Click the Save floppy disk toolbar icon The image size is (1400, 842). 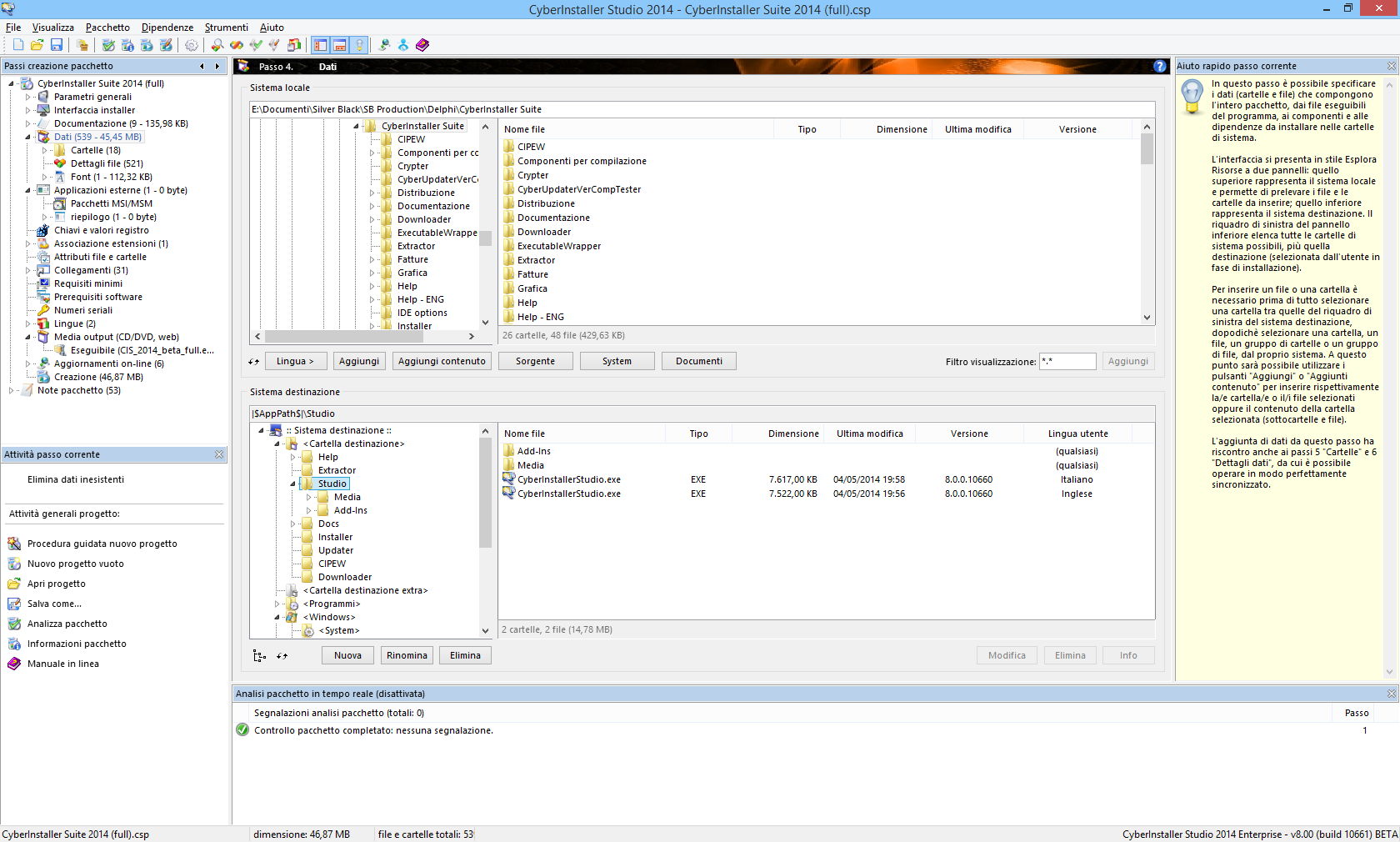57,45
